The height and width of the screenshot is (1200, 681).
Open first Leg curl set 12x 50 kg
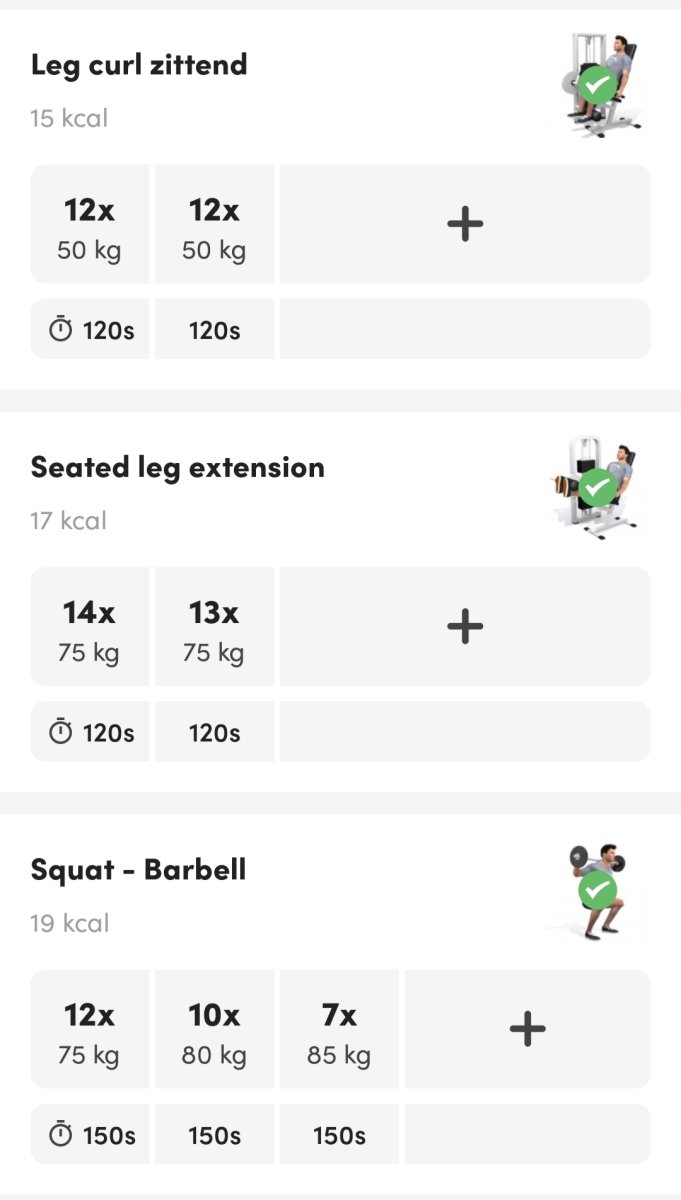(x=90, y=225)
